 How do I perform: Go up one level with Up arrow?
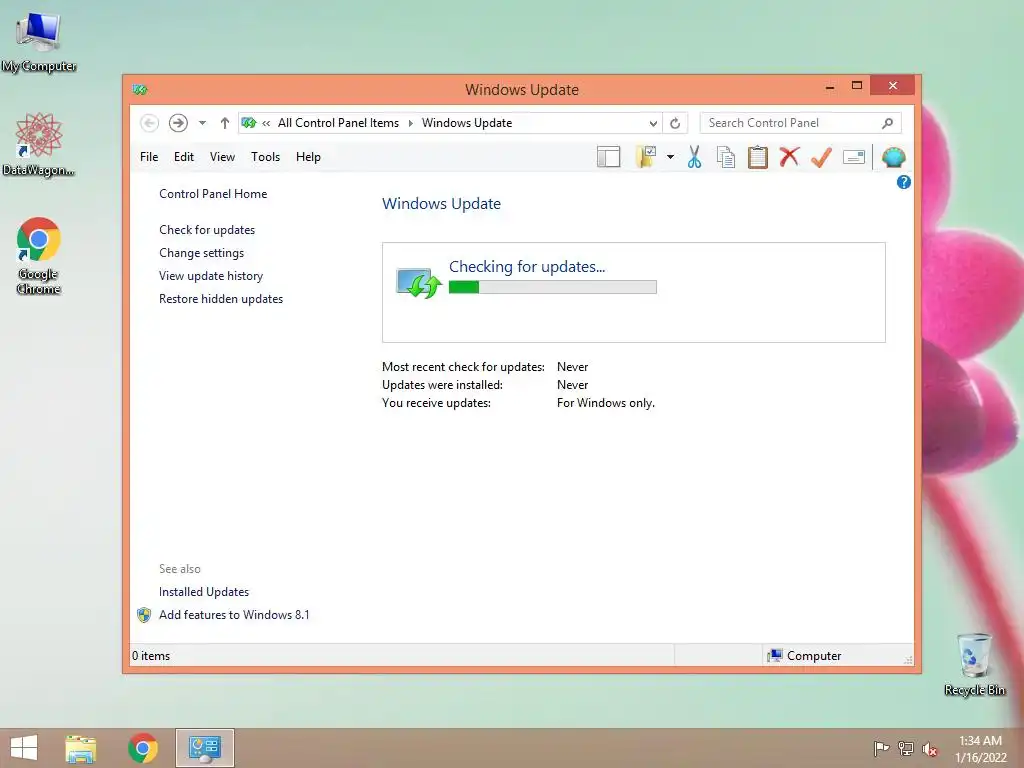(225, 123)
